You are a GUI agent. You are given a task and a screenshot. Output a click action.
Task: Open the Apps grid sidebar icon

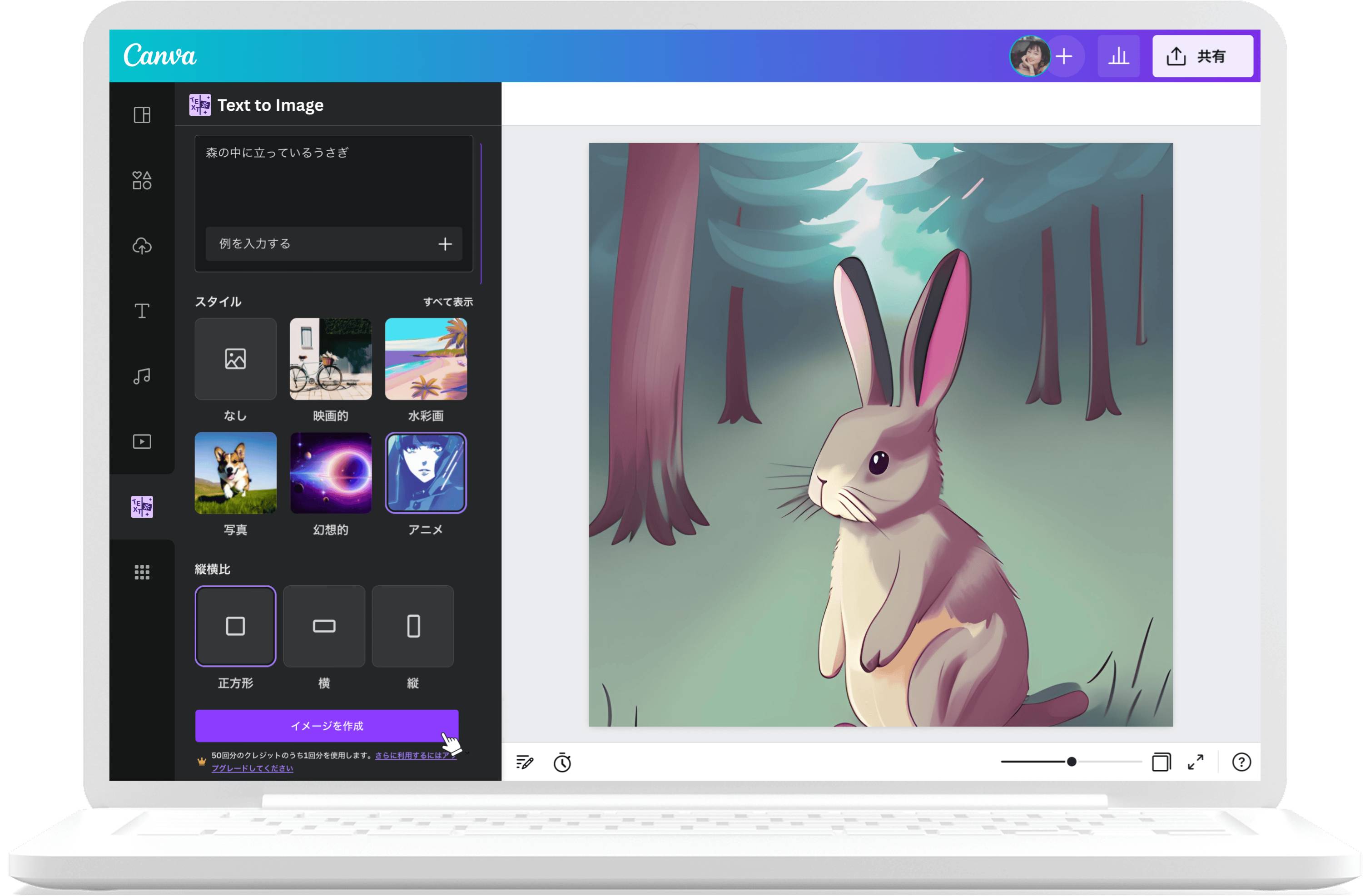[142, 572]
